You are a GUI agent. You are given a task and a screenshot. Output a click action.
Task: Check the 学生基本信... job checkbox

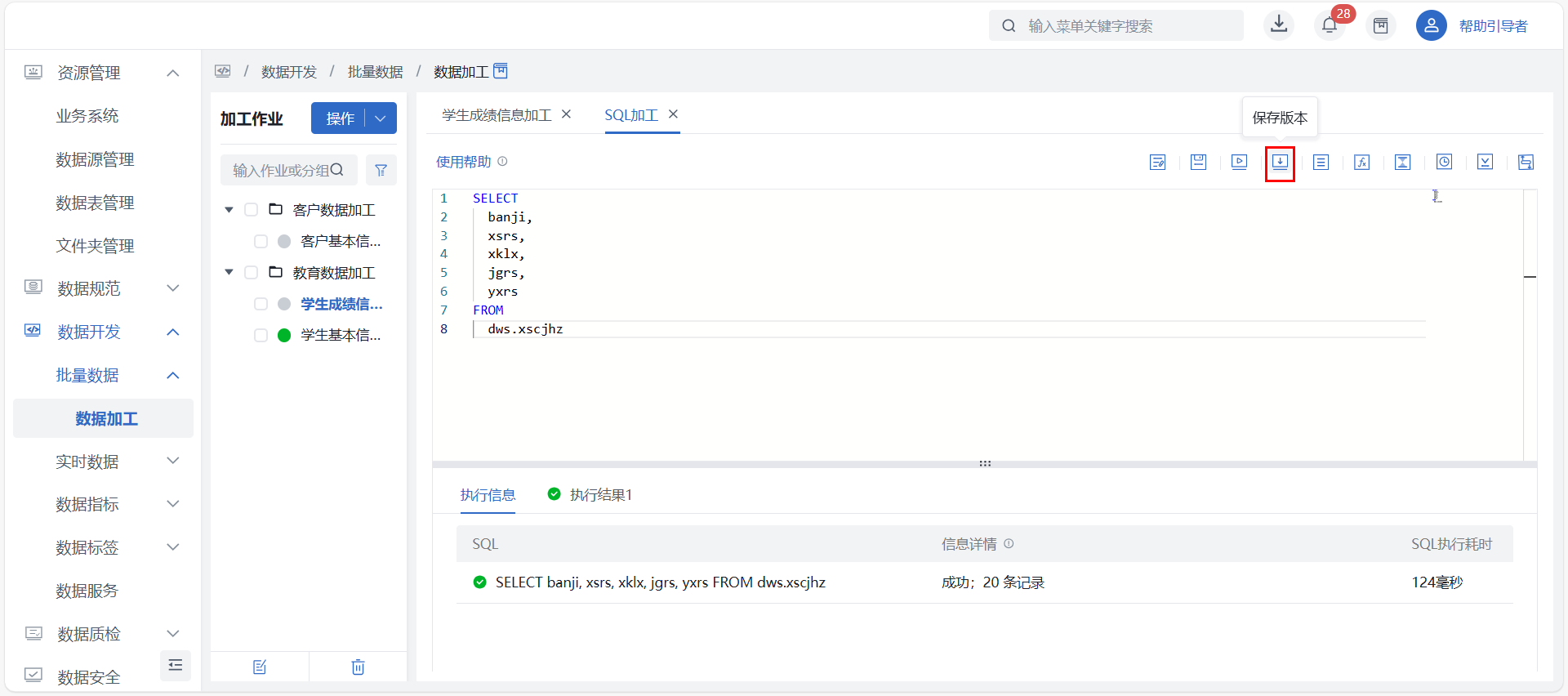(x=261, y=335)
